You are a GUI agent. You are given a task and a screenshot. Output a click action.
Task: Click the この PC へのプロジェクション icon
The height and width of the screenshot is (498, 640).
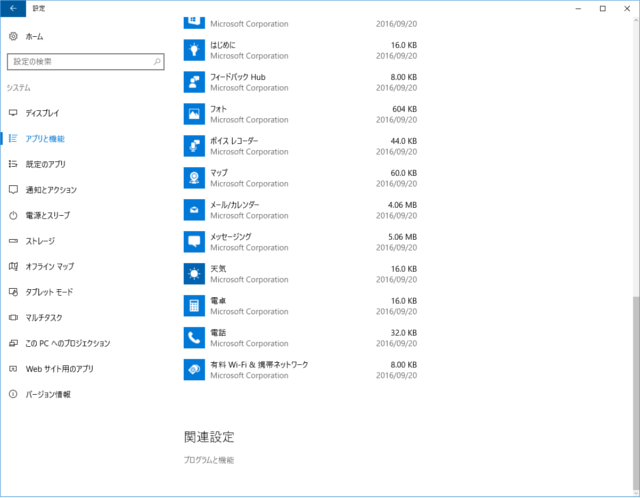13,343
